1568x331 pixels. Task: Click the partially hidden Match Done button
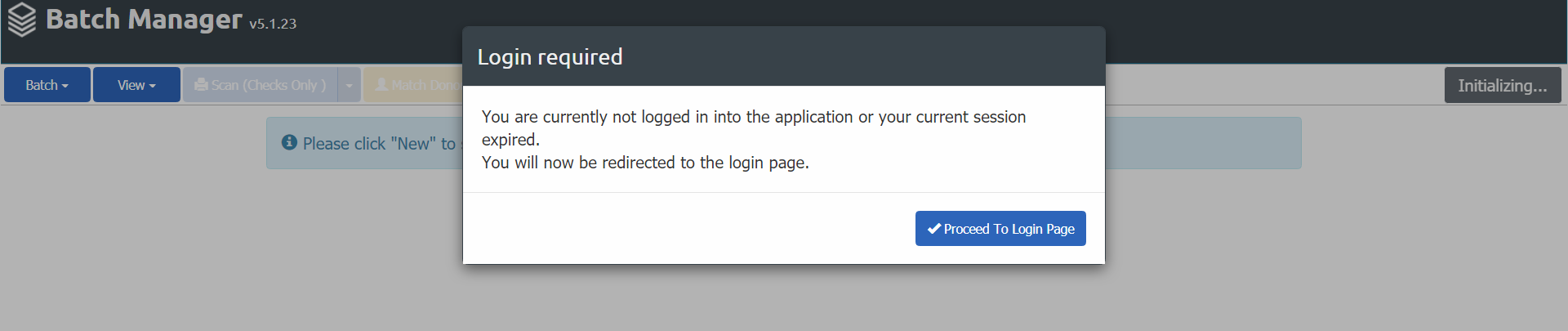tap(413, 85)
